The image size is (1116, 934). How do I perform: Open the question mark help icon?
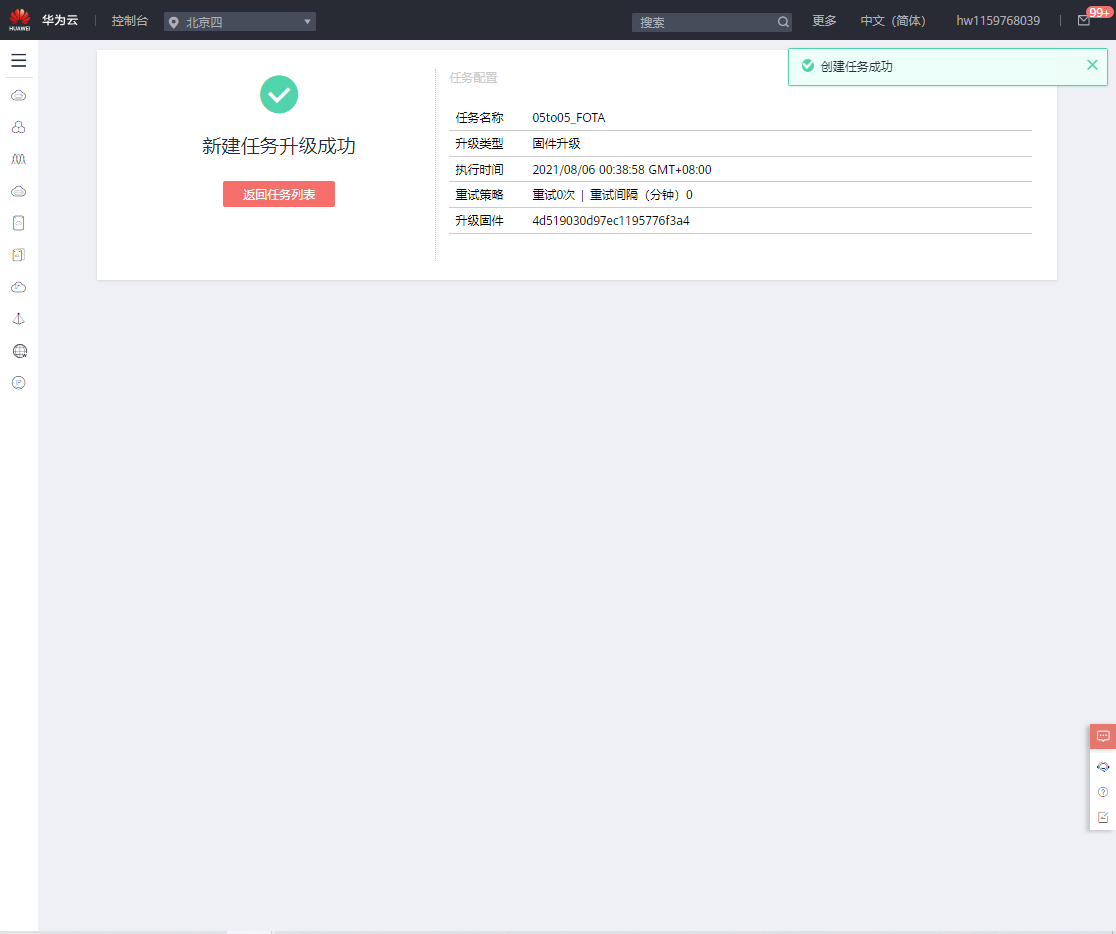[1102, 792]
